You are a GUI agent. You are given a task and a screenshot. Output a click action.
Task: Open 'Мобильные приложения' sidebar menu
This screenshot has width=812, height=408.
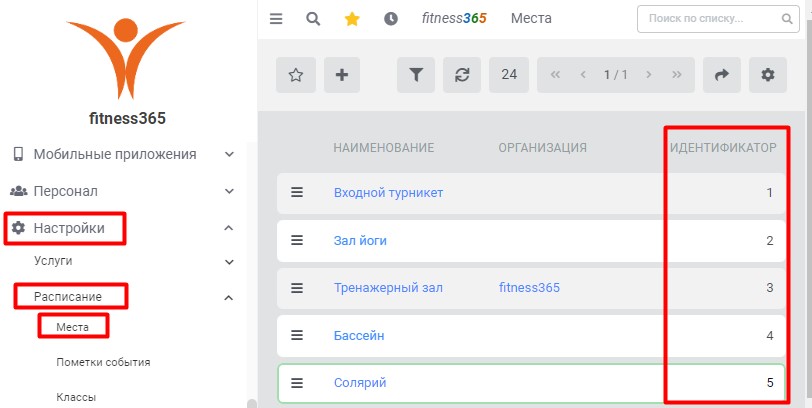point(115,154)
